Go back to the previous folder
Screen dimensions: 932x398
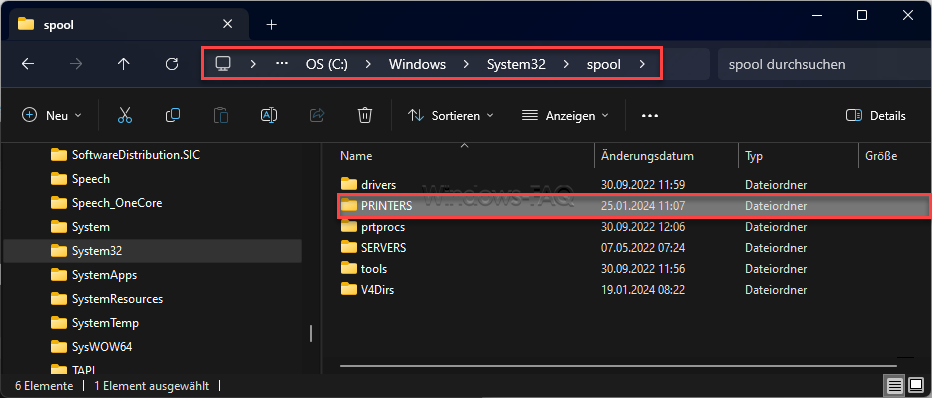click(28, 64)
